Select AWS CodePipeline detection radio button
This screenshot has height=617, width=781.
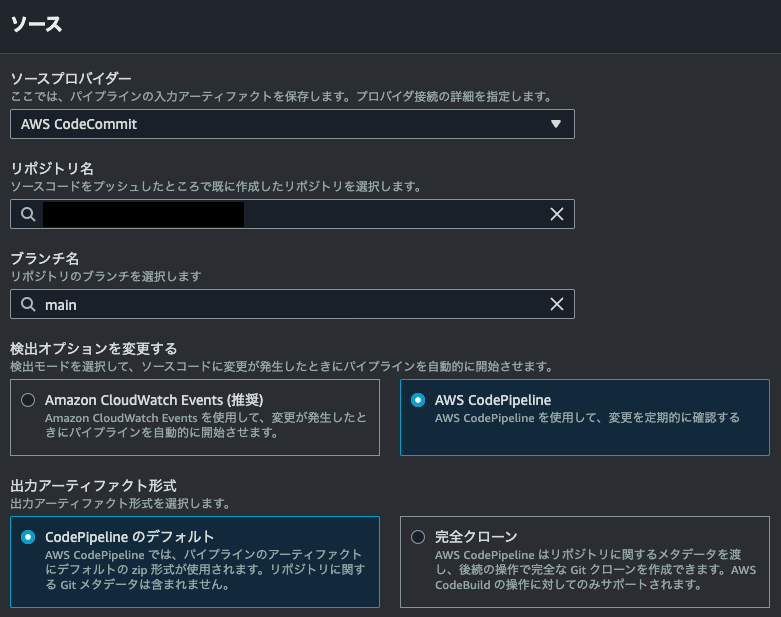pyautogui.click(x=418, y=400)
